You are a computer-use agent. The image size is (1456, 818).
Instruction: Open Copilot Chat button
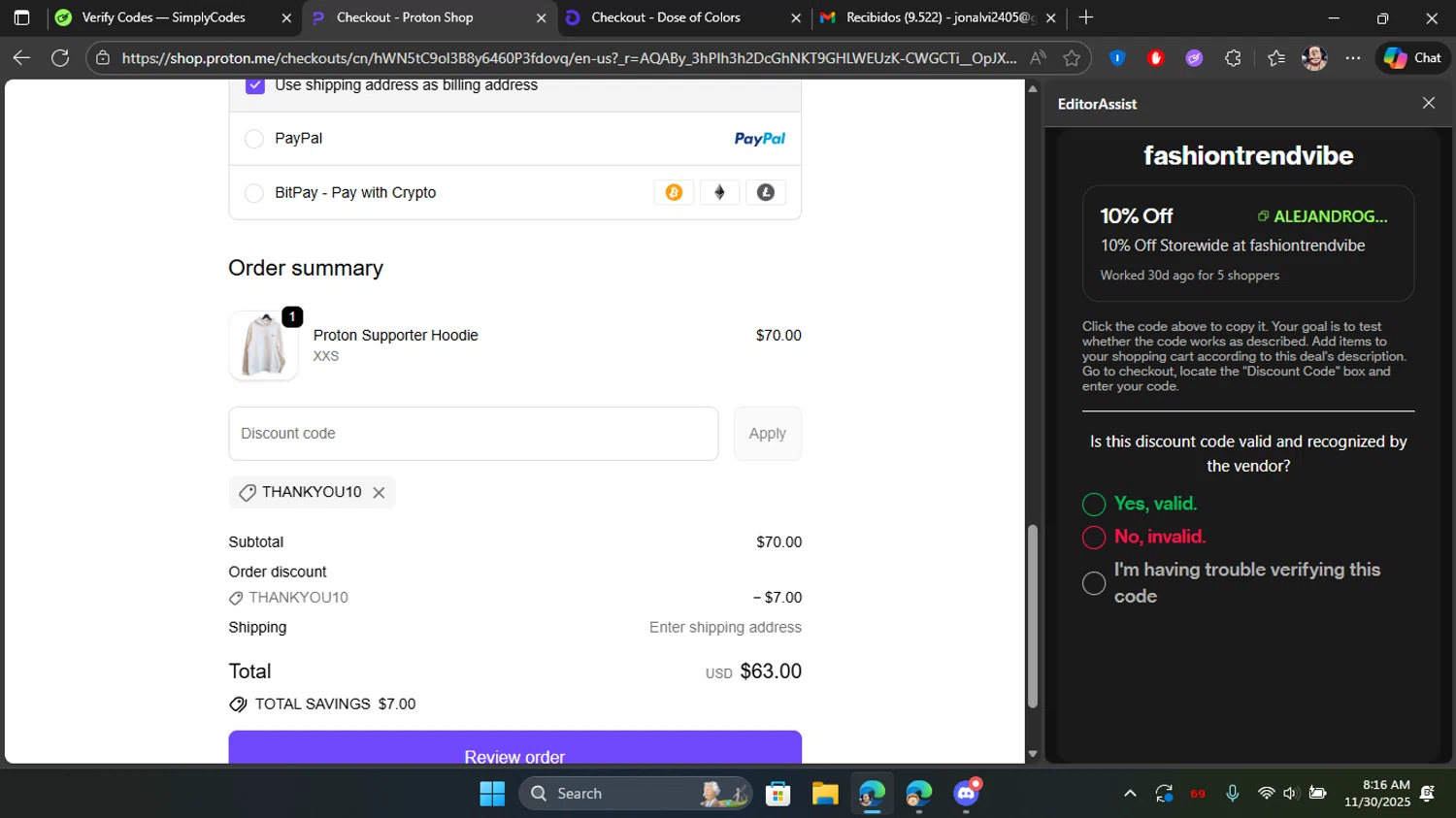1412,58
